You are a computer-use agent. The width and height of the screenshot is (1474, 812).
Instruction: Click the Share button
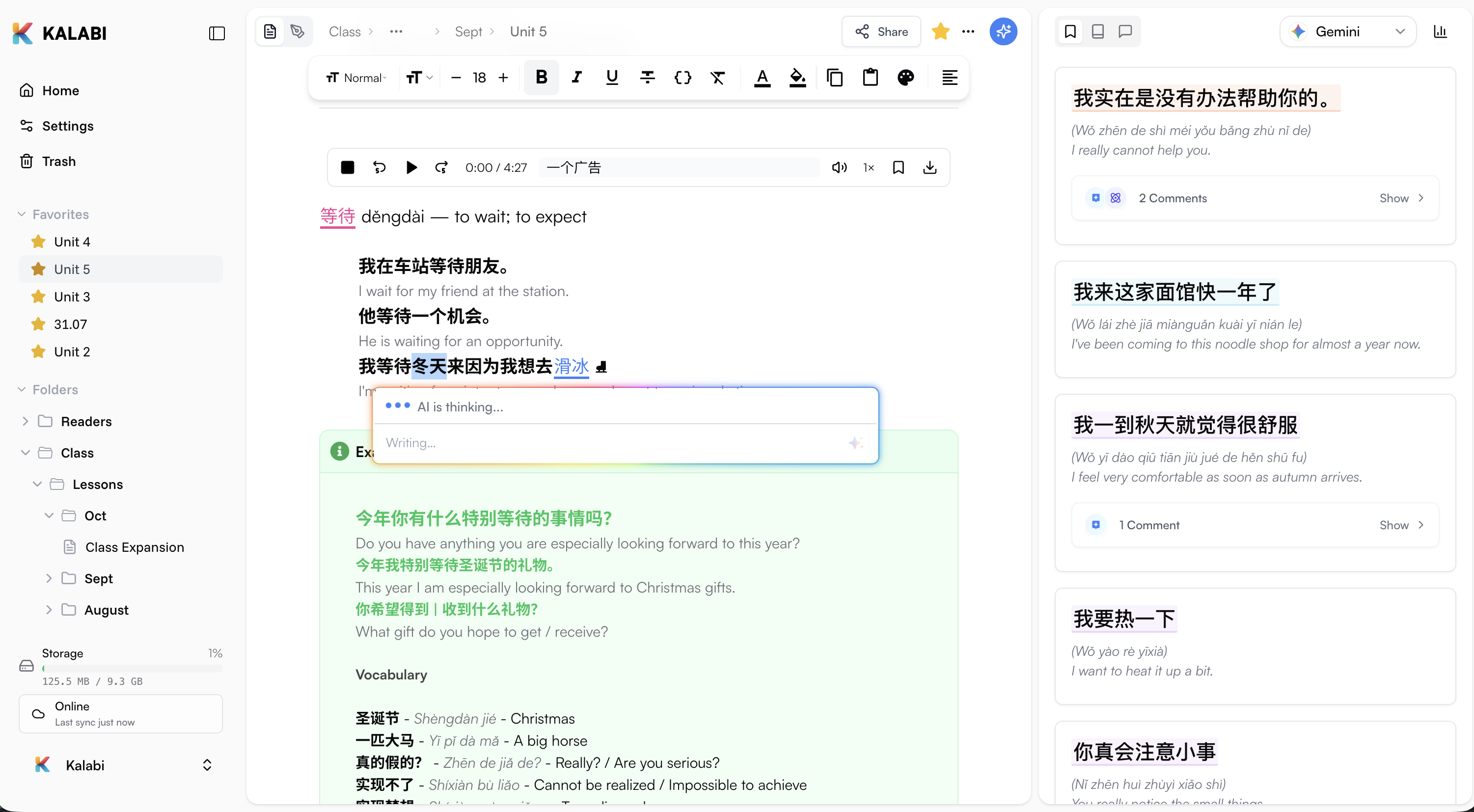(x=881, y=31)
